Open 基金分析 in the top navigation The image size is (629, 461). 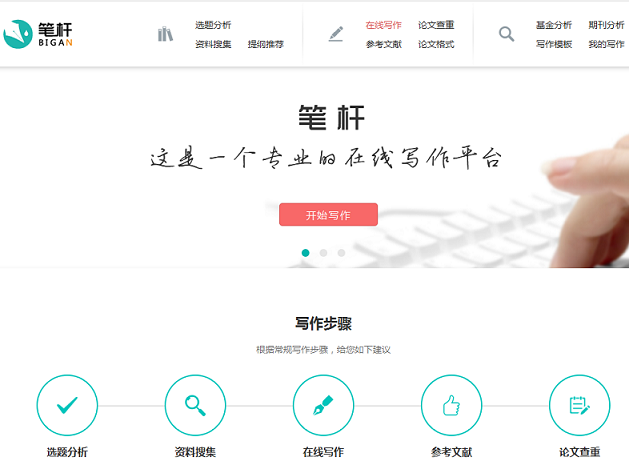[554, 25]
